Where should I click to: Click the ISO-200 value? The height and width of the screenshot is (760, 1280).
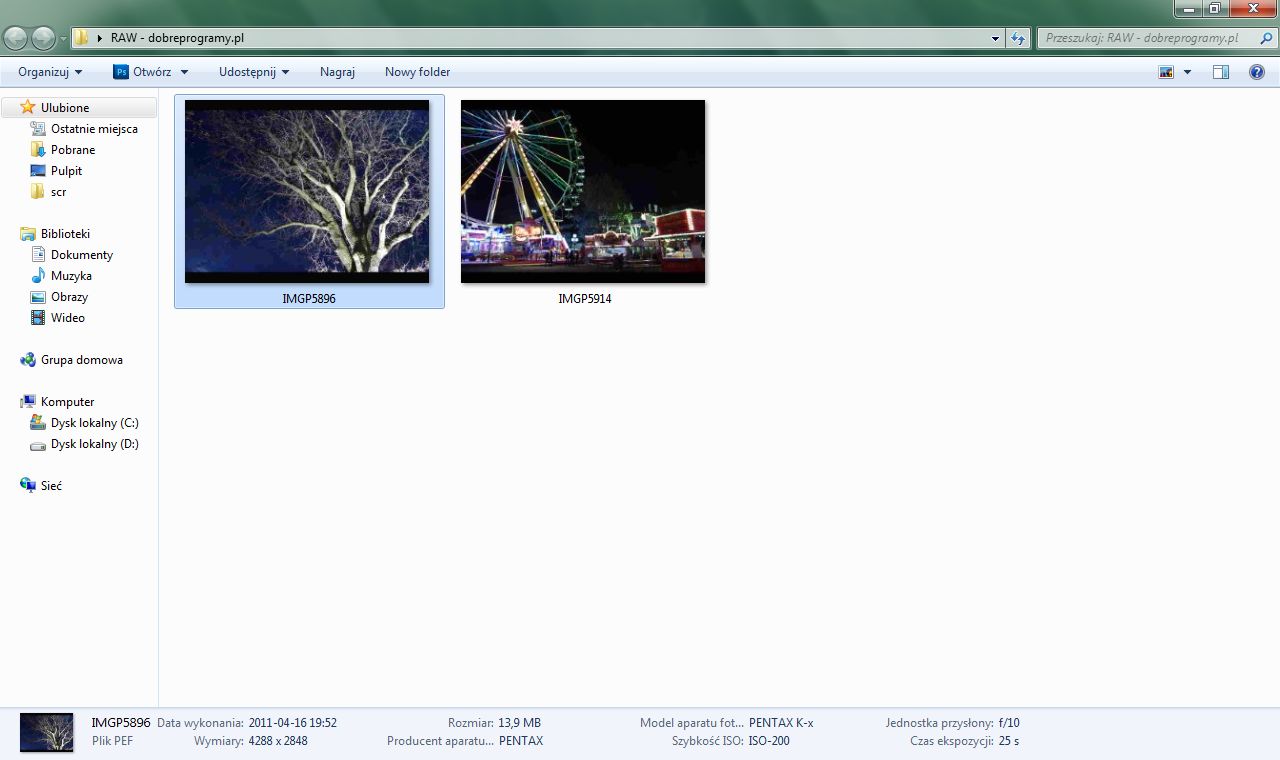(x=768, y=741)
